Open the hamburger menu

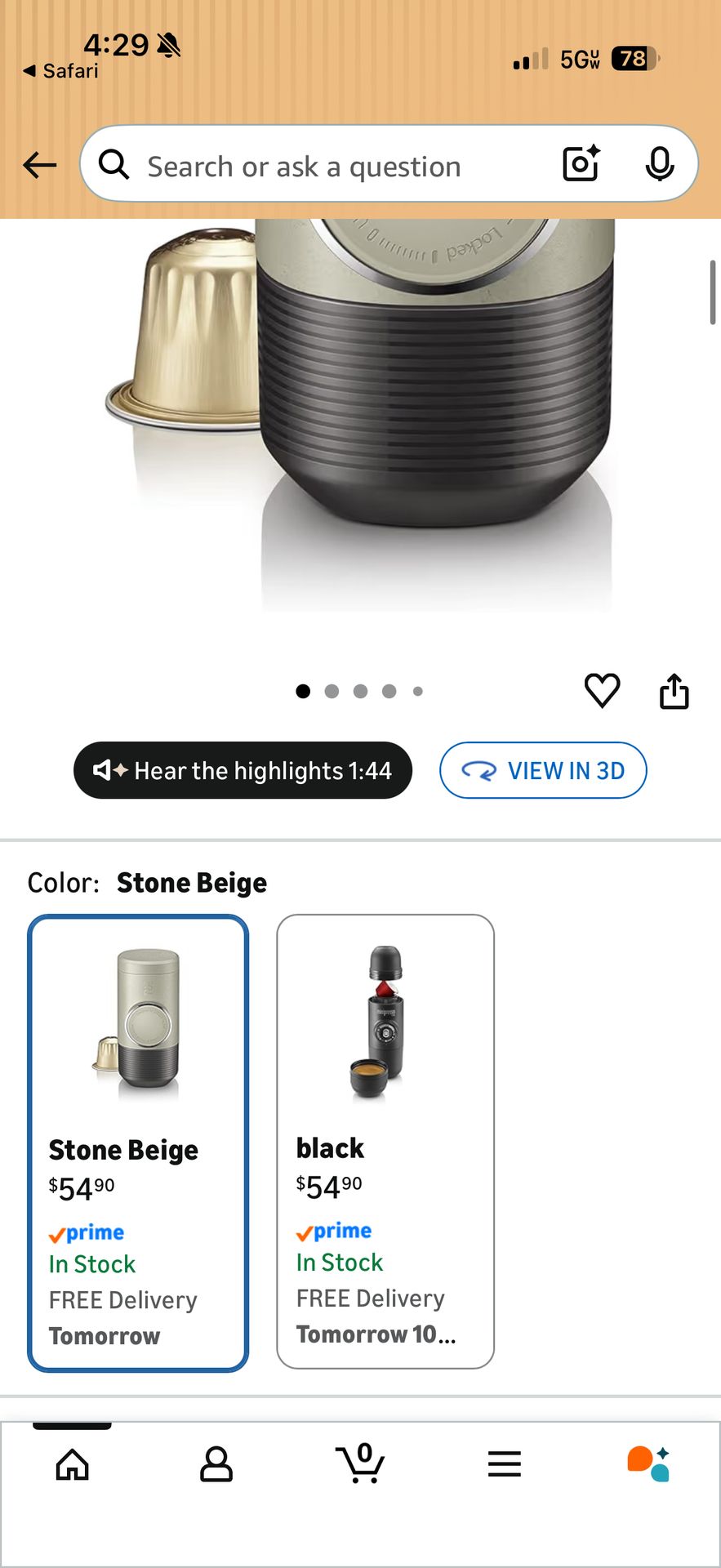click(x=505, y=1464)
